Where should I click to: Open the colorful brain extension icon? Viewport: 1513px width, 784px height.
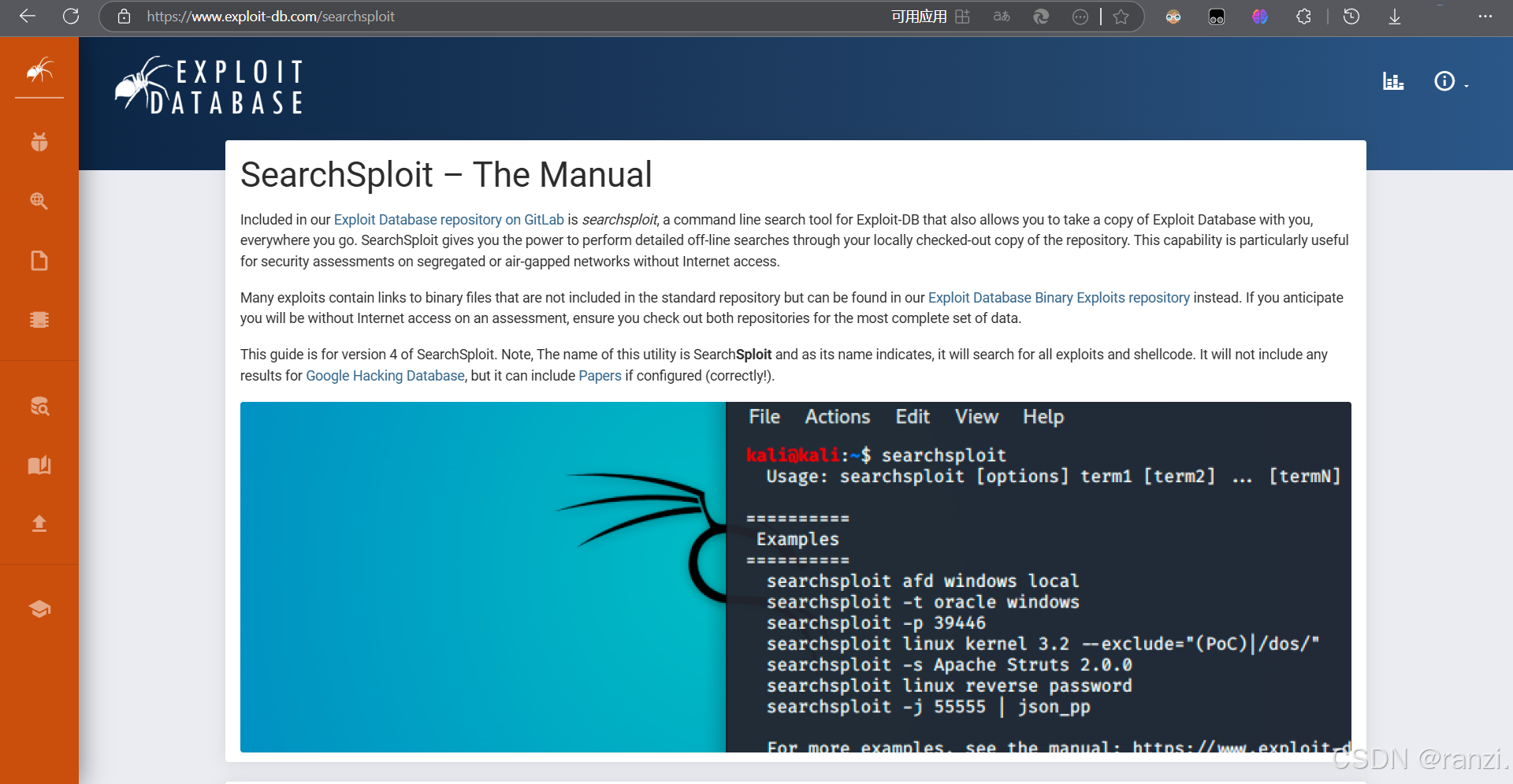click(1260, 17)
